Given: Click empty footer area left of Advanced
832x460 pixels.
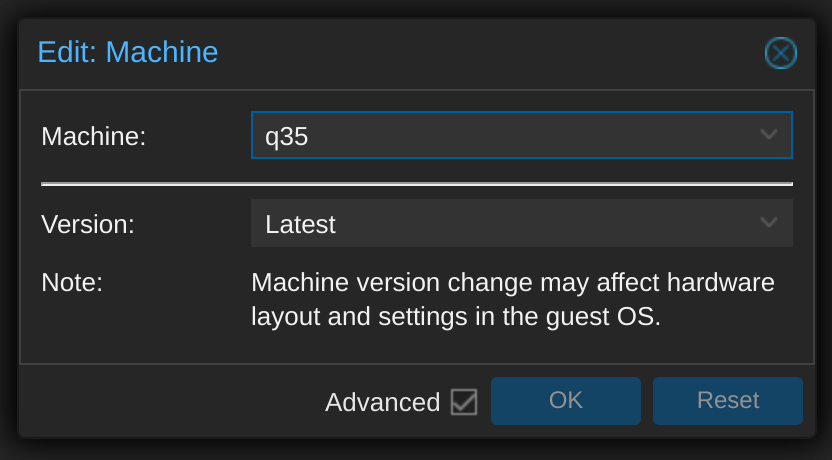Looking at the screenshot, I should (170, 402).
